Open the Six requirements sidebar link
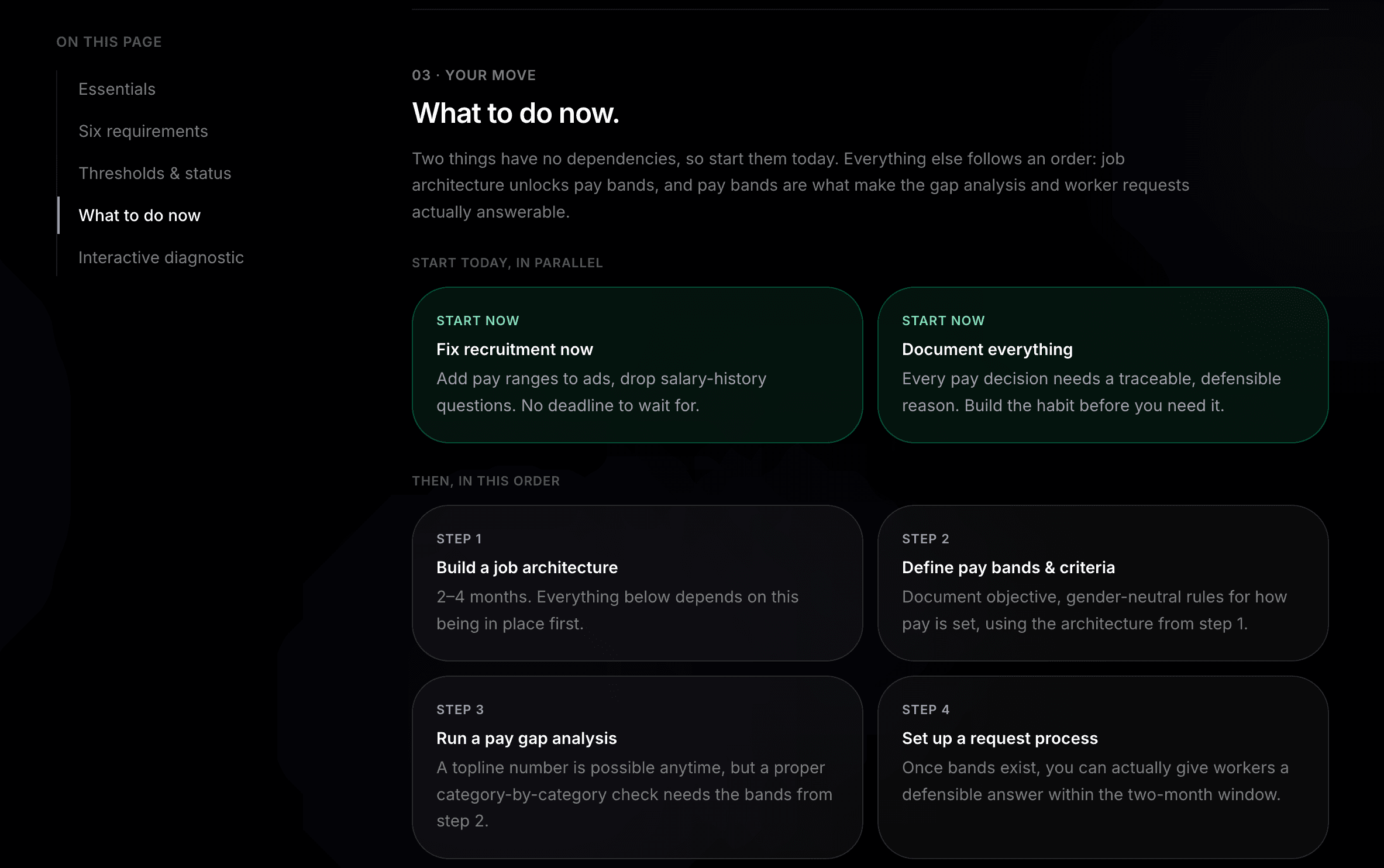Viewport: 1384px width, 868px height. tap(143, 131)
